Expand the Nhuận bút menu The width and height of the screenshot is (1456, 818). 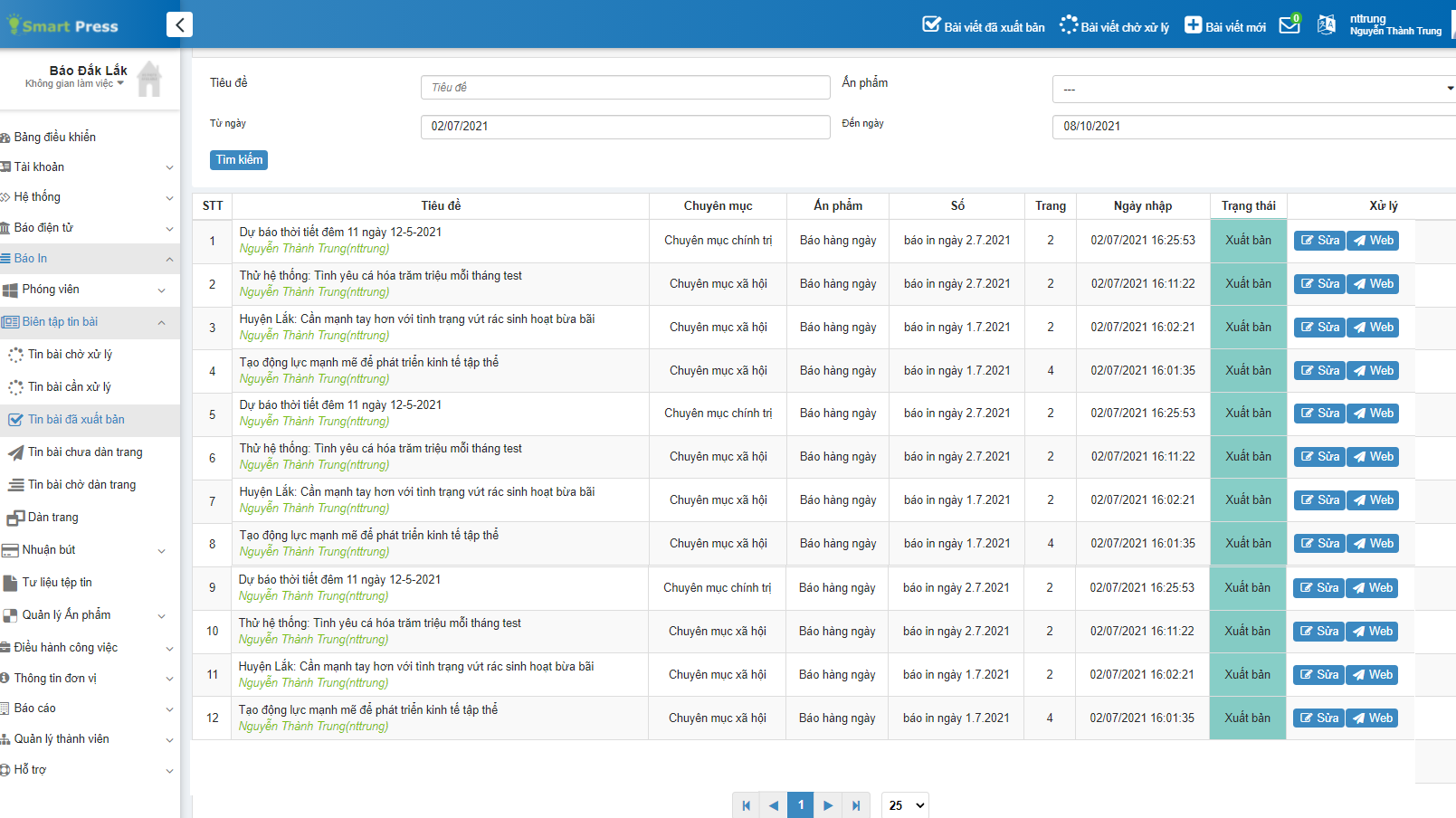click(x=88, y=550)
